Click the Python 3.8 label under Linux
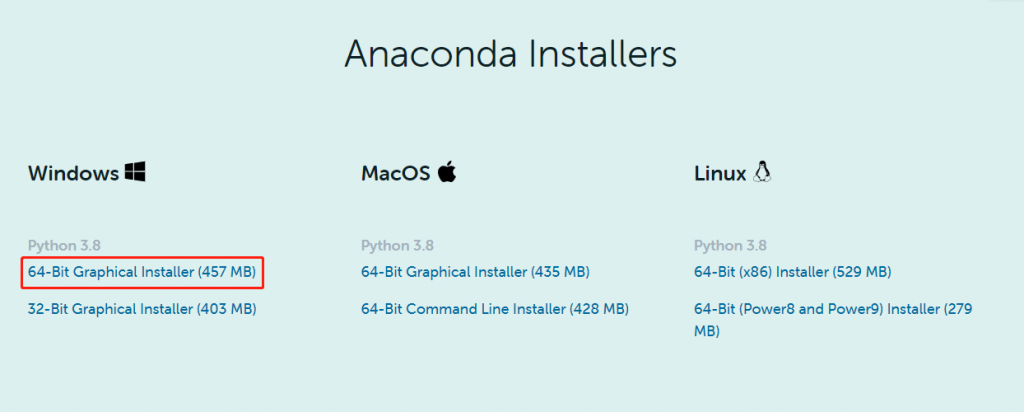 coord(731,246)
